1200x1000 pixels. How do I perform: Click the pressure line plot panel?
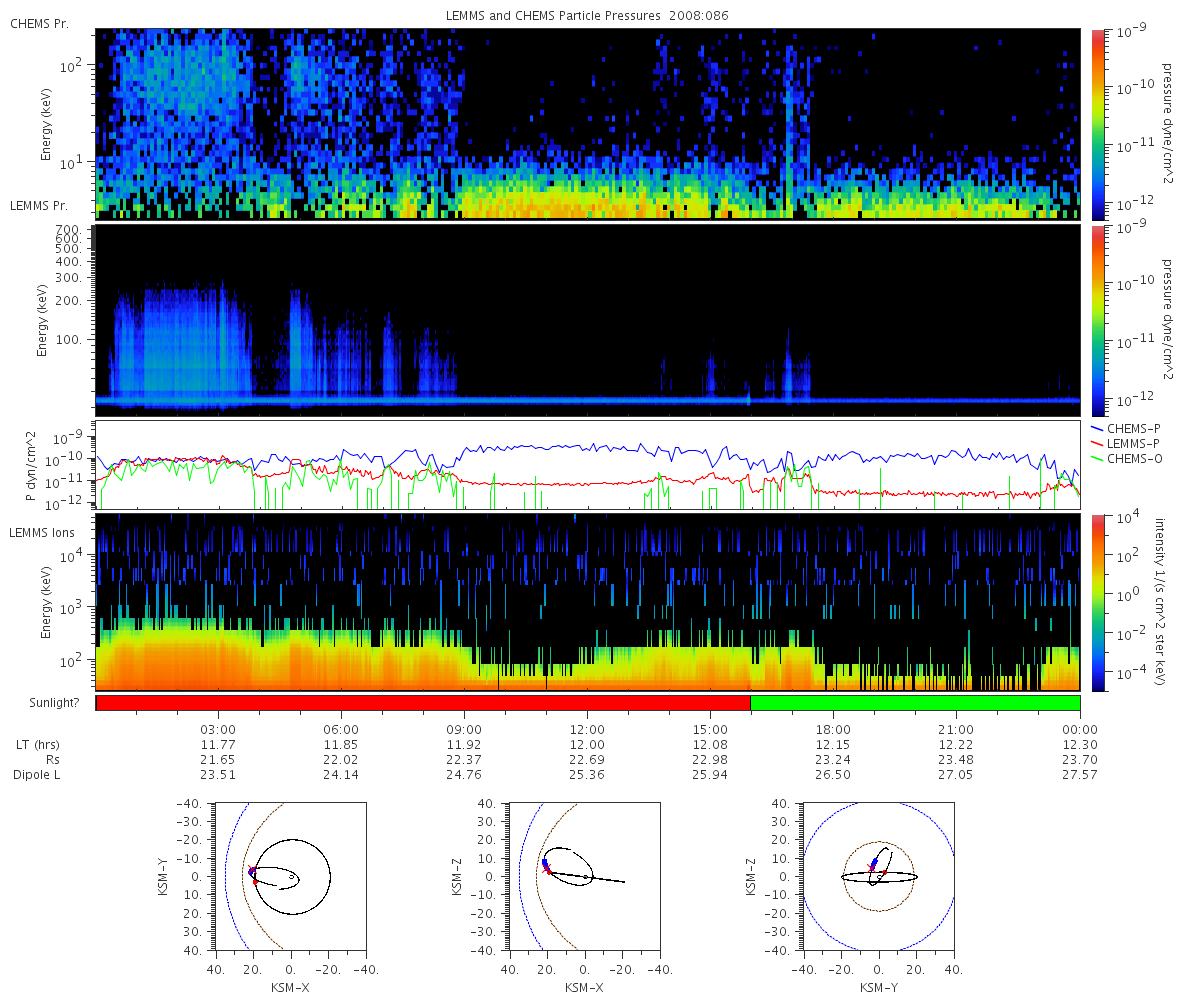(x=588, y=465)
